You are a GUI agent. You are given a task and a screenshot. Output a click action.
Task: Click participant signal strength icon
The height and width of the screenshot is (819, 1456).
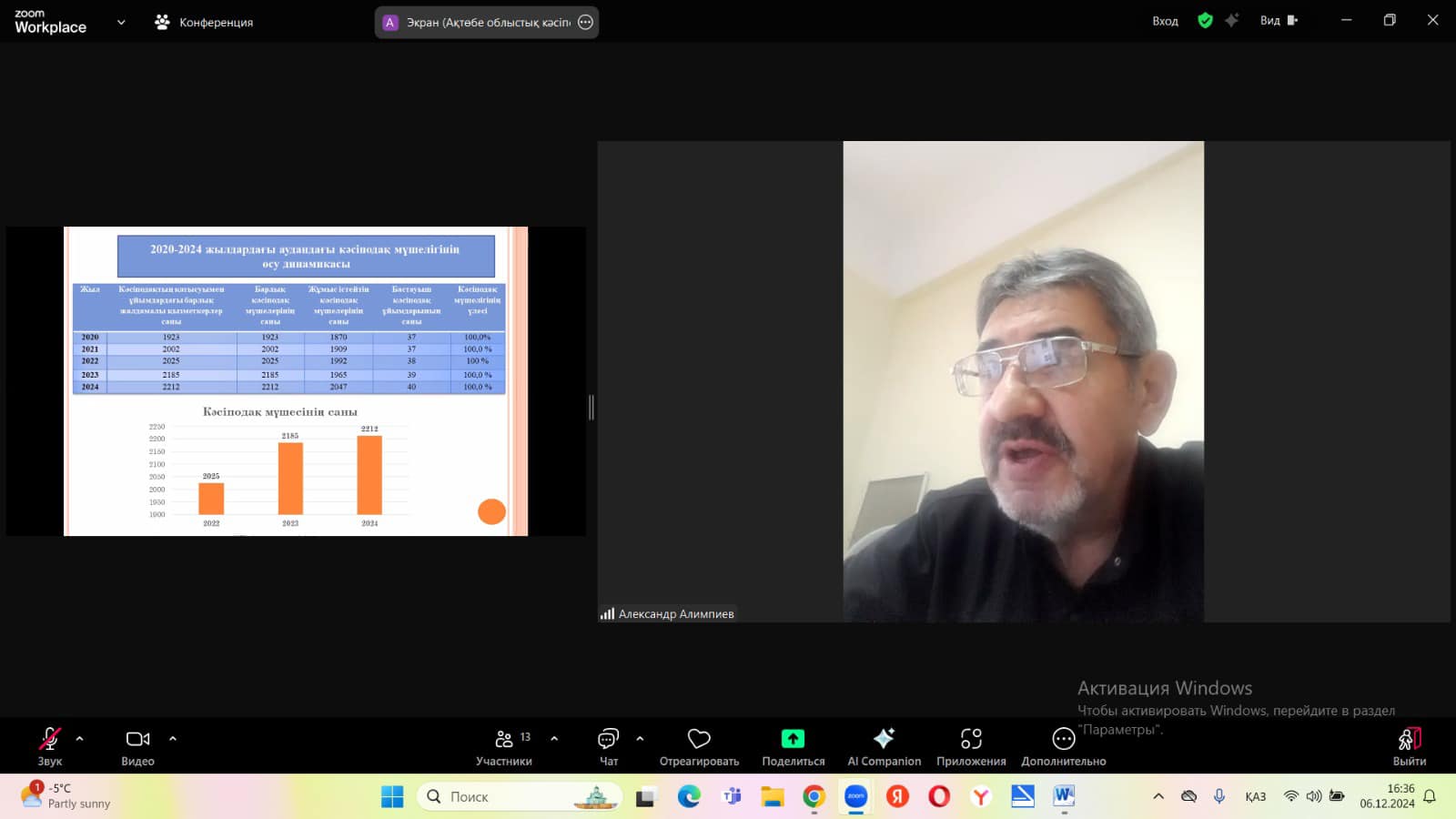click(607, 614)
